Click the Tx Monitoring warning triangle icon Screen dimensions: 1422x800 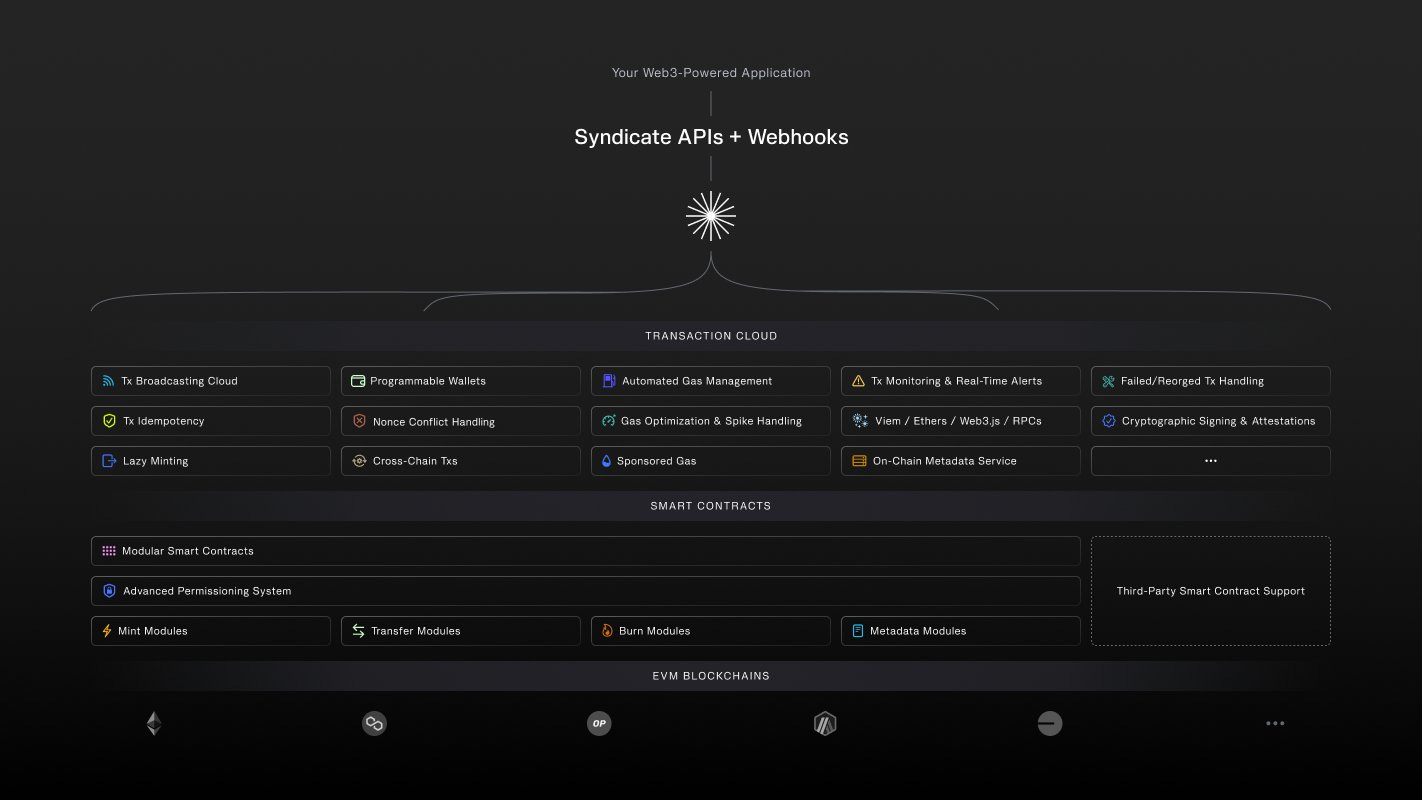point(858,381)
